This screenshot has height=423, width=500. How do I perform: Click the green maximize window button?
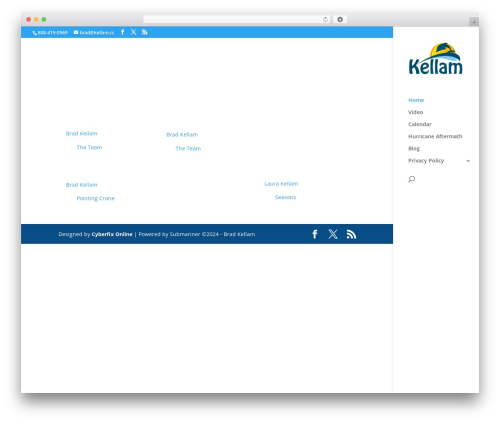coord(44,19)
